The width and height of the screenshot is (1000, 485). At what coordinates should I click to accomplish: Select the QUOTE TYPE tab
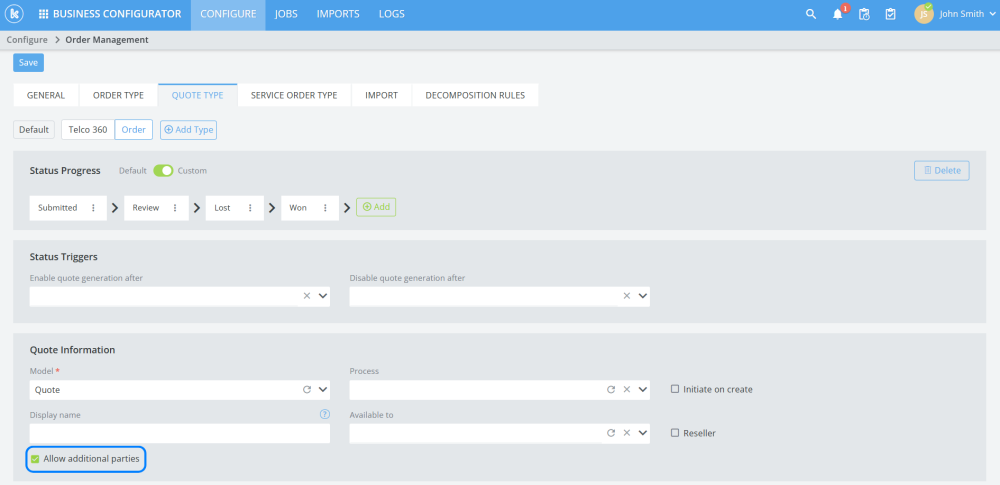point(198,95)
